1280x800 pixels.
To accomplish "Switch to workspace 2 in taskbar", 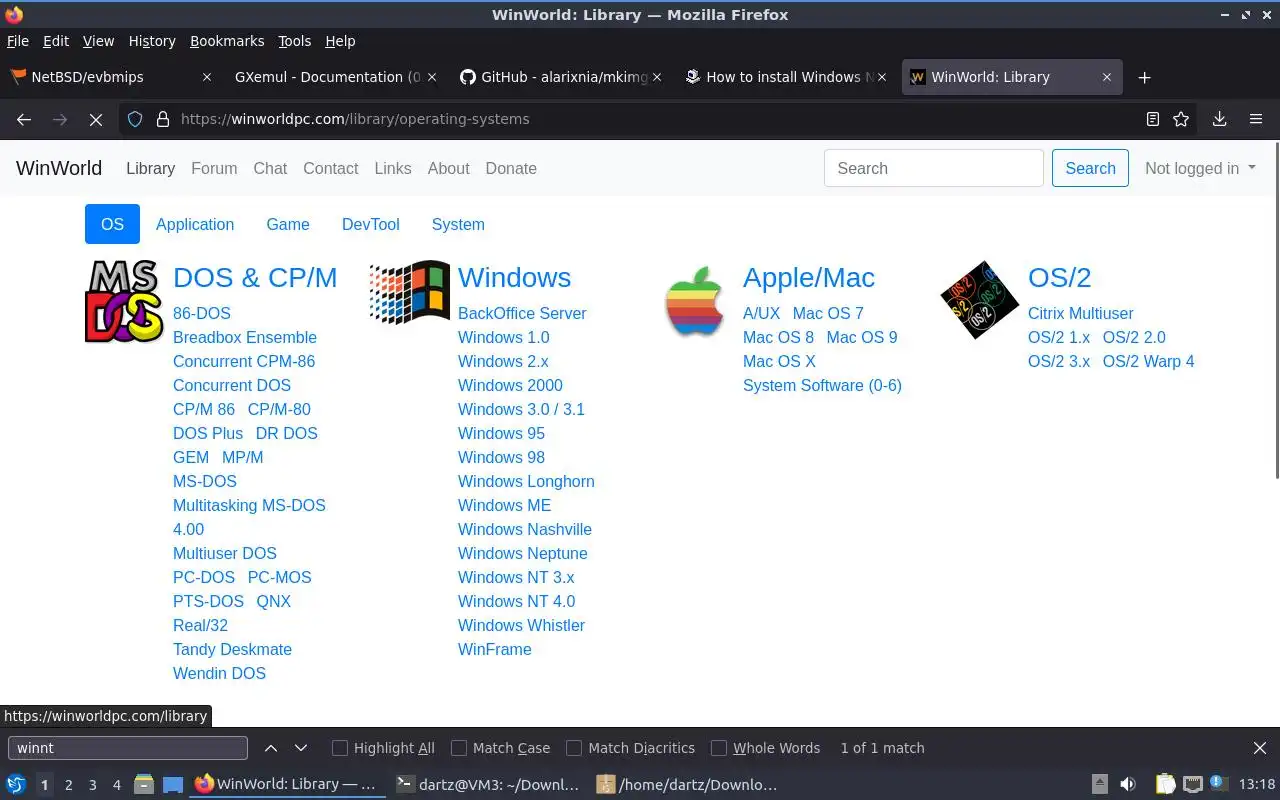I will pyautogui.click(x=69, y=785).
